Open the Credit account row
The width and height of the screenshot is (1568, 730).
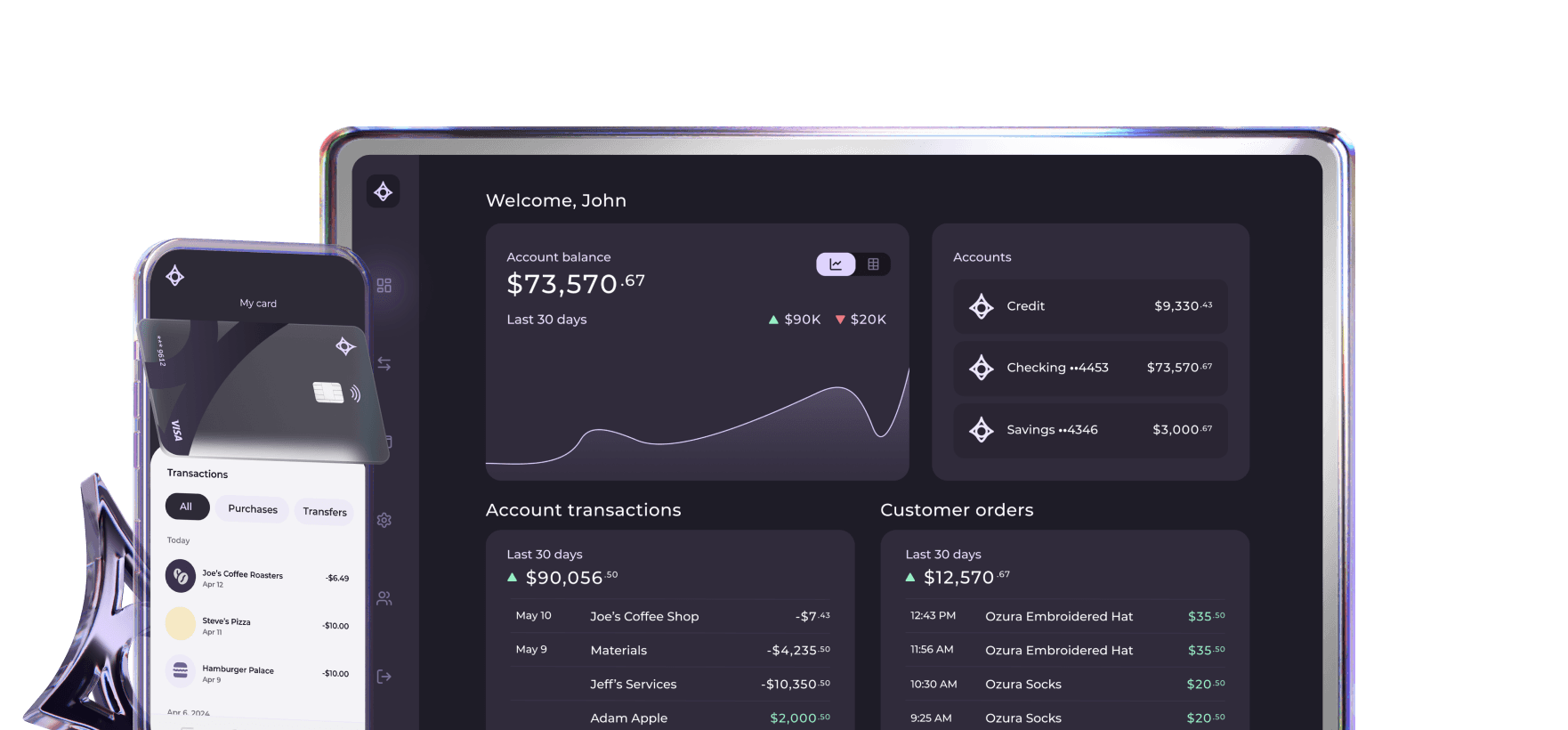[x=1090, y=306]
